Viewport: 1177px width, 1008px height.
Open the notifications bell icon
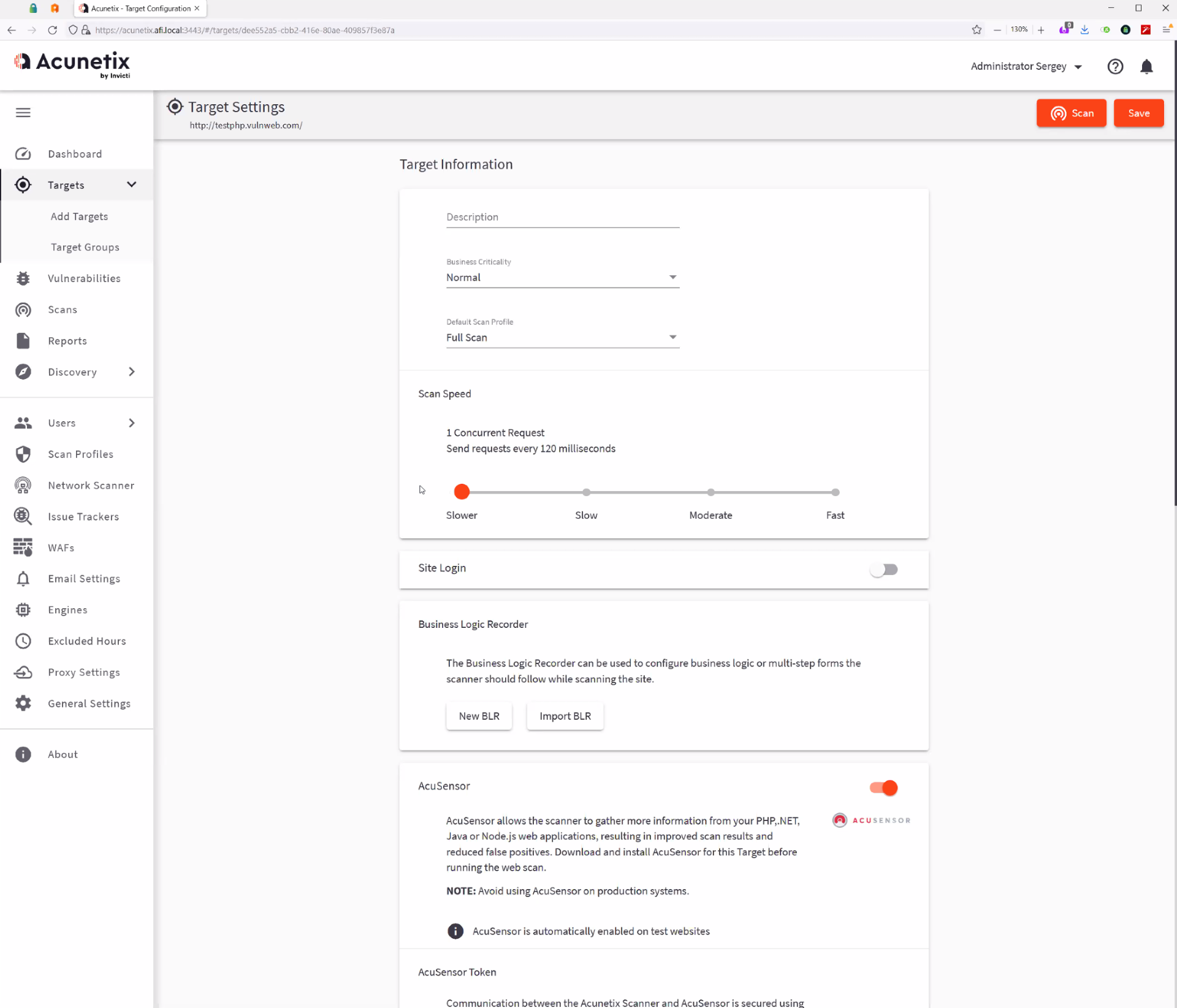(x=1146, y=66)
